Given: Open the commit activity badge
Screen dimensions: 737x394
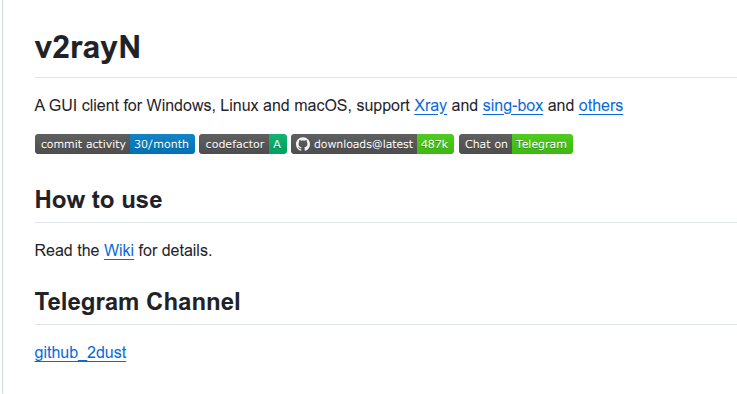Looking at the screenshot, I should tap(115, 144).
